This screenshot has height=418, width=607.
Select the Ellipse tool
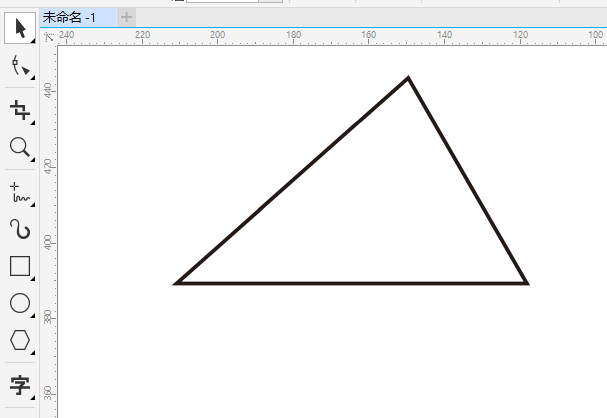[20, 303]
